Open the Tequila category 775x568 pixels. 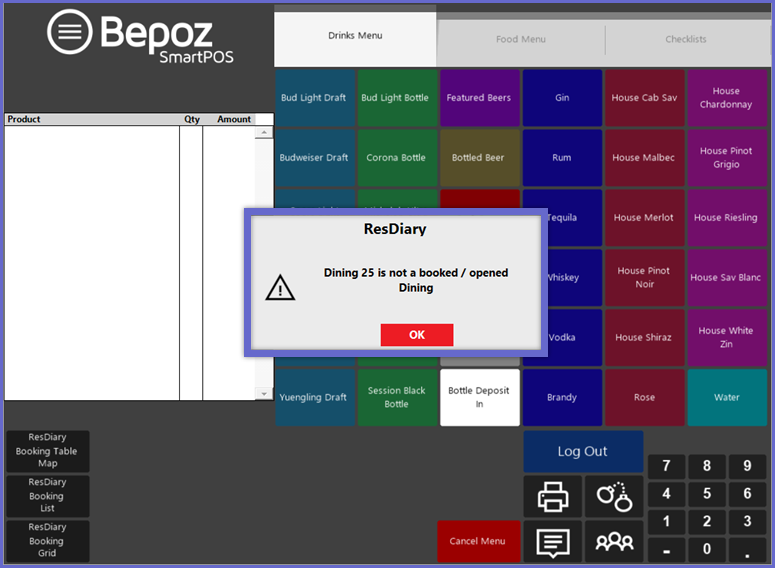click(575, 218)
